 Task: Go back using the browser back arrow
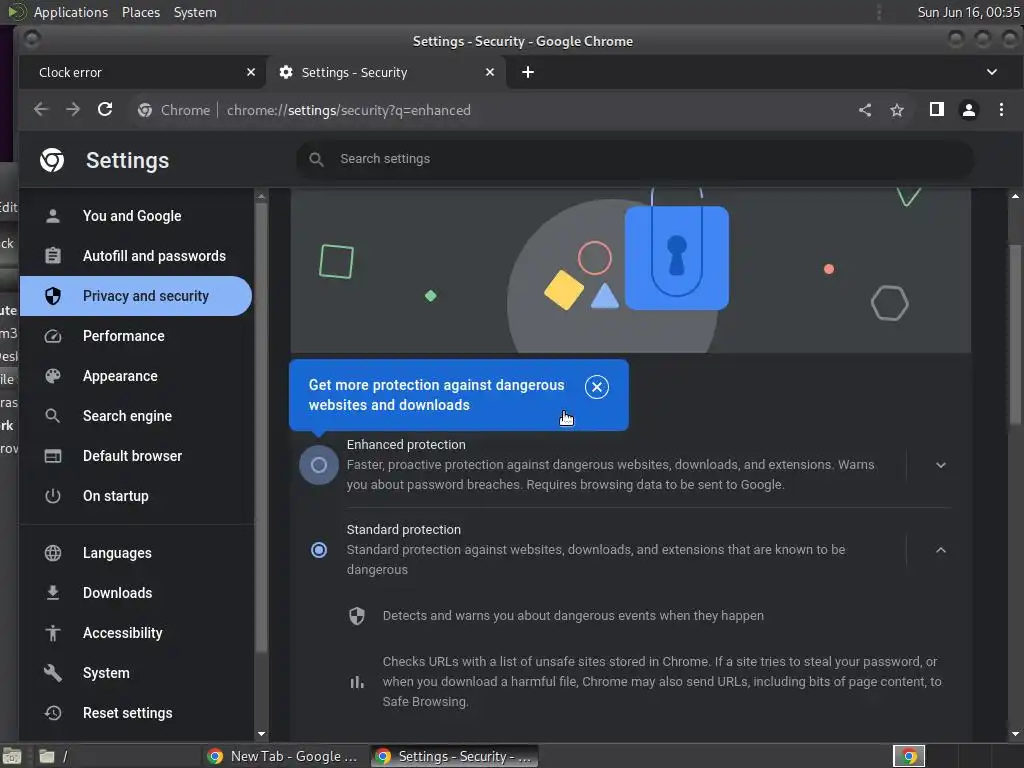(40, 110)
